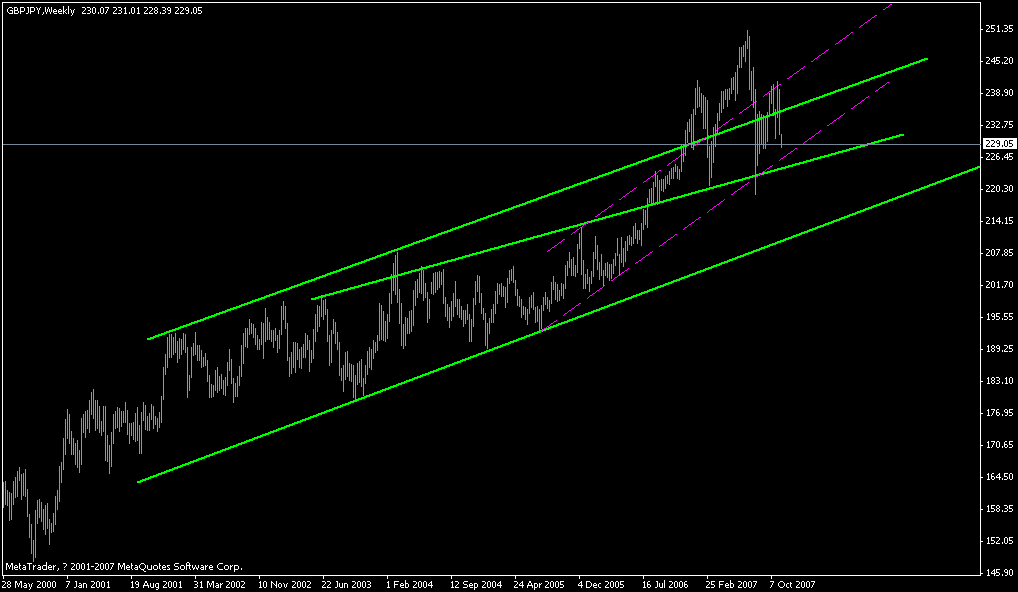
Task: Click the 238.90 price level label
Action: point(999,93)
